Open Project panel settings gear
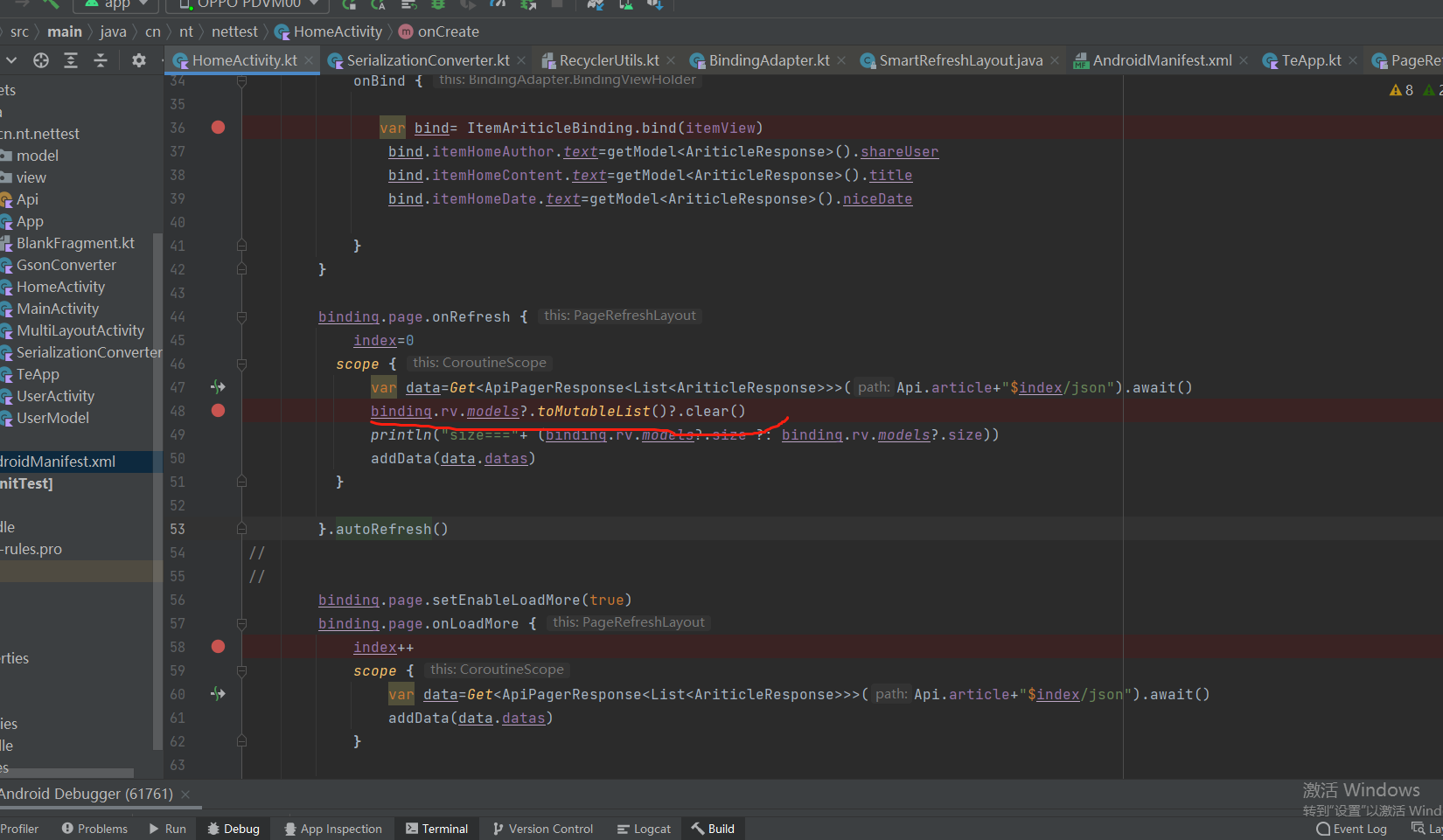 pyautogui.click(x=139, y=60)
